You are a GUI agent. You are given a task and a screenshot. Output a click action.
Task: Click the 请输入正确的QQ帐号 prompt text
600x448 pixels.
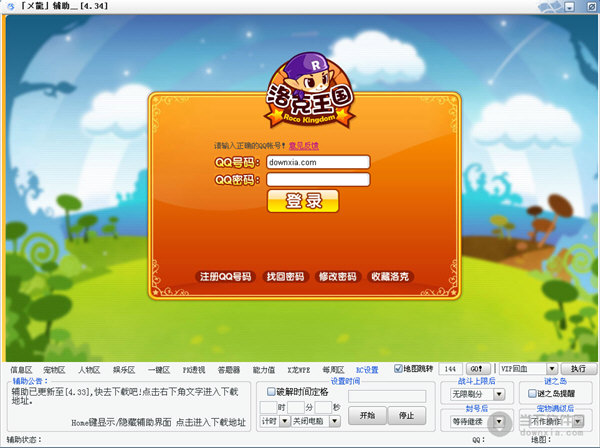(x=249, y=146)
